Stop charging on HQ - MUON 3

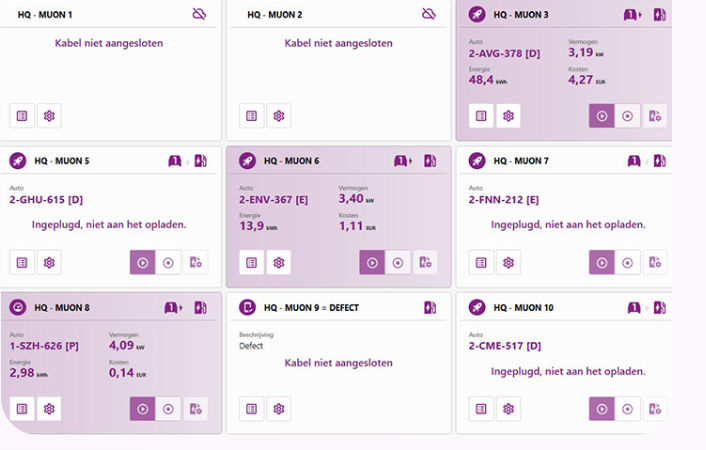627,116
